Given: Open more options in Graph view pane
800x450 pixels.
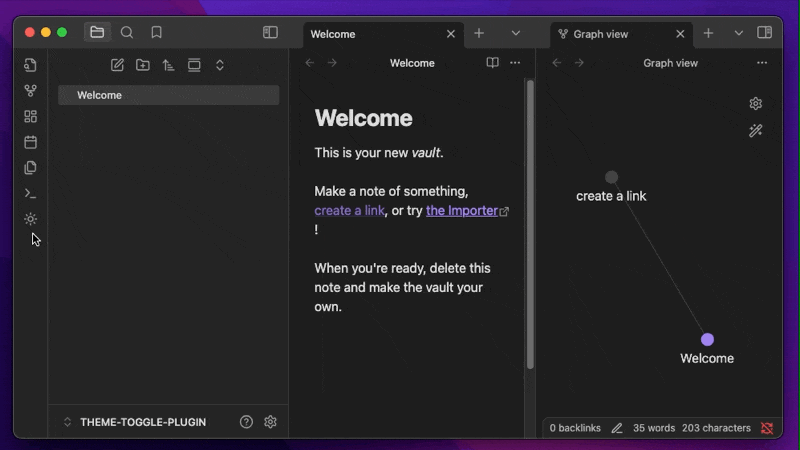Looking at the screenshot, I should [x=762, y=63].
